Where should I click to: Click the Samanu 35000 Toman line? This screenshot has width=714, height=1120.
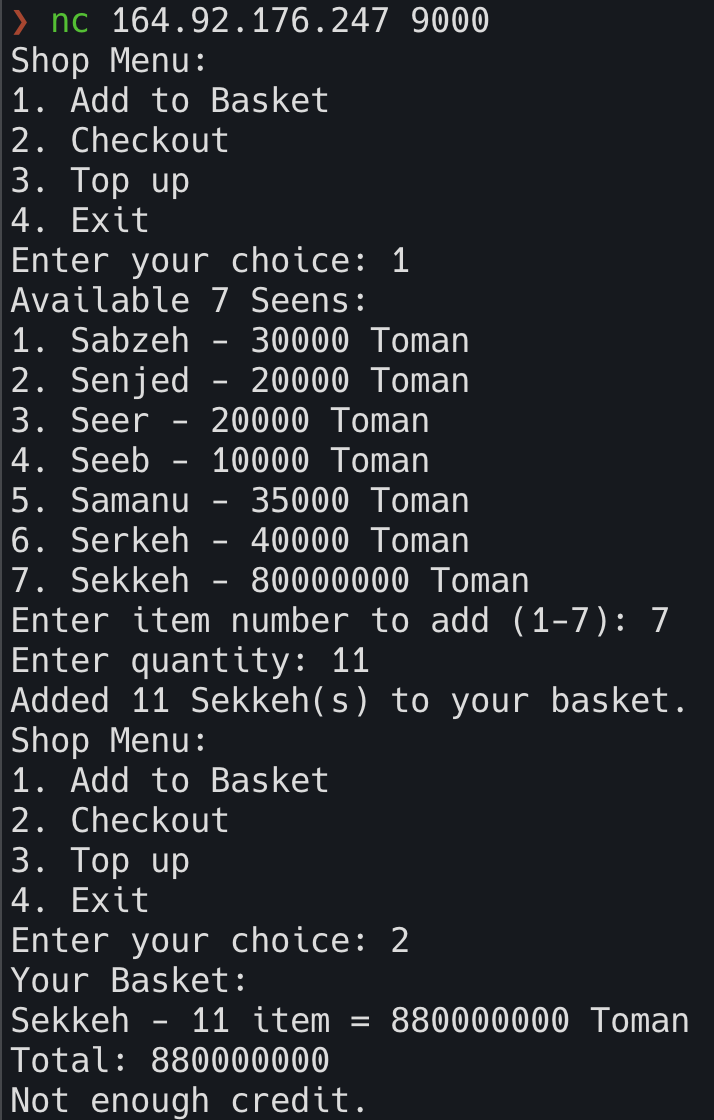pyautogui.click(x=240, y=500)
